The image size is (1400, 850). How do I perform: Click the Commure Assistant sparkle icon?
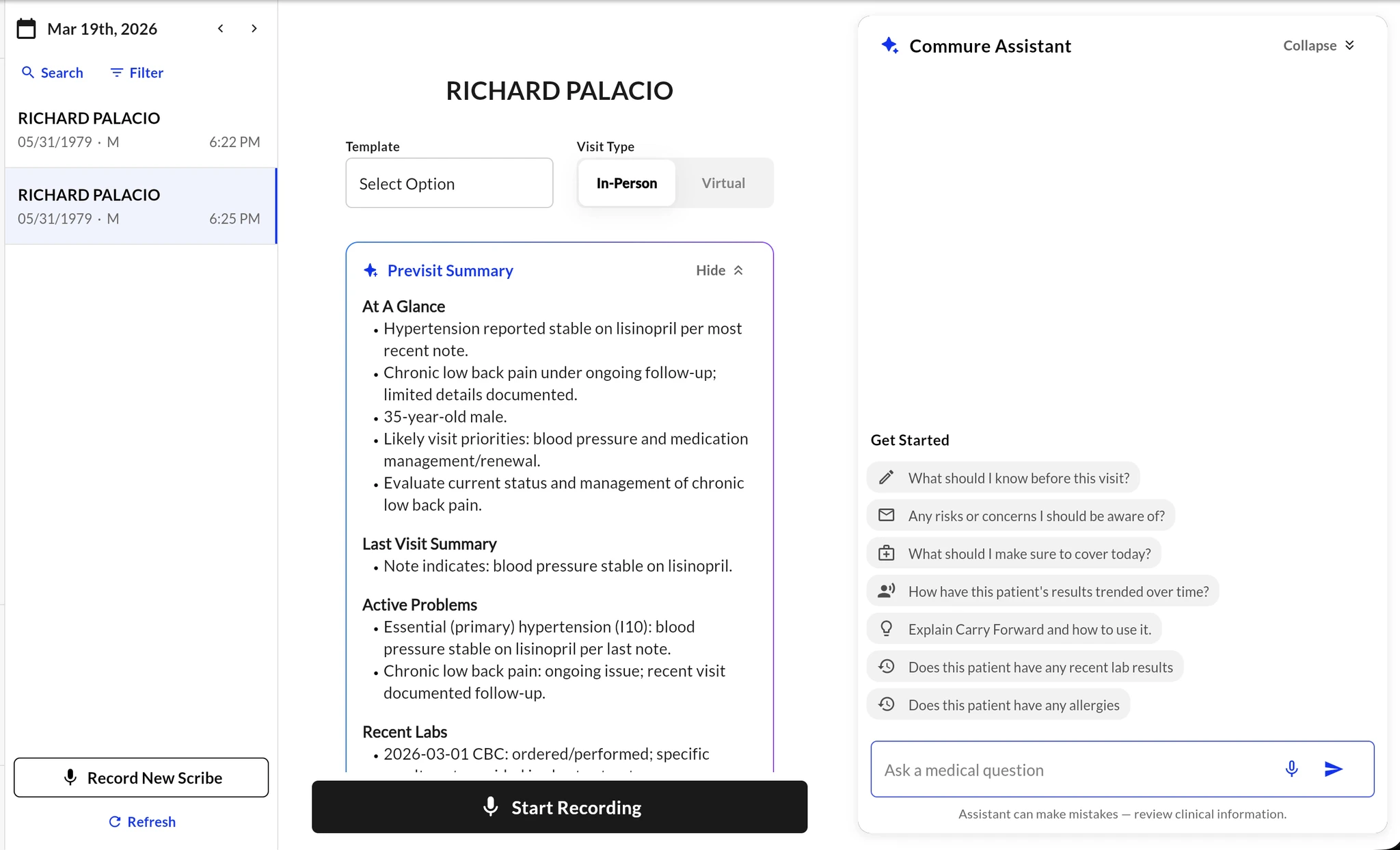click(889, 46)
